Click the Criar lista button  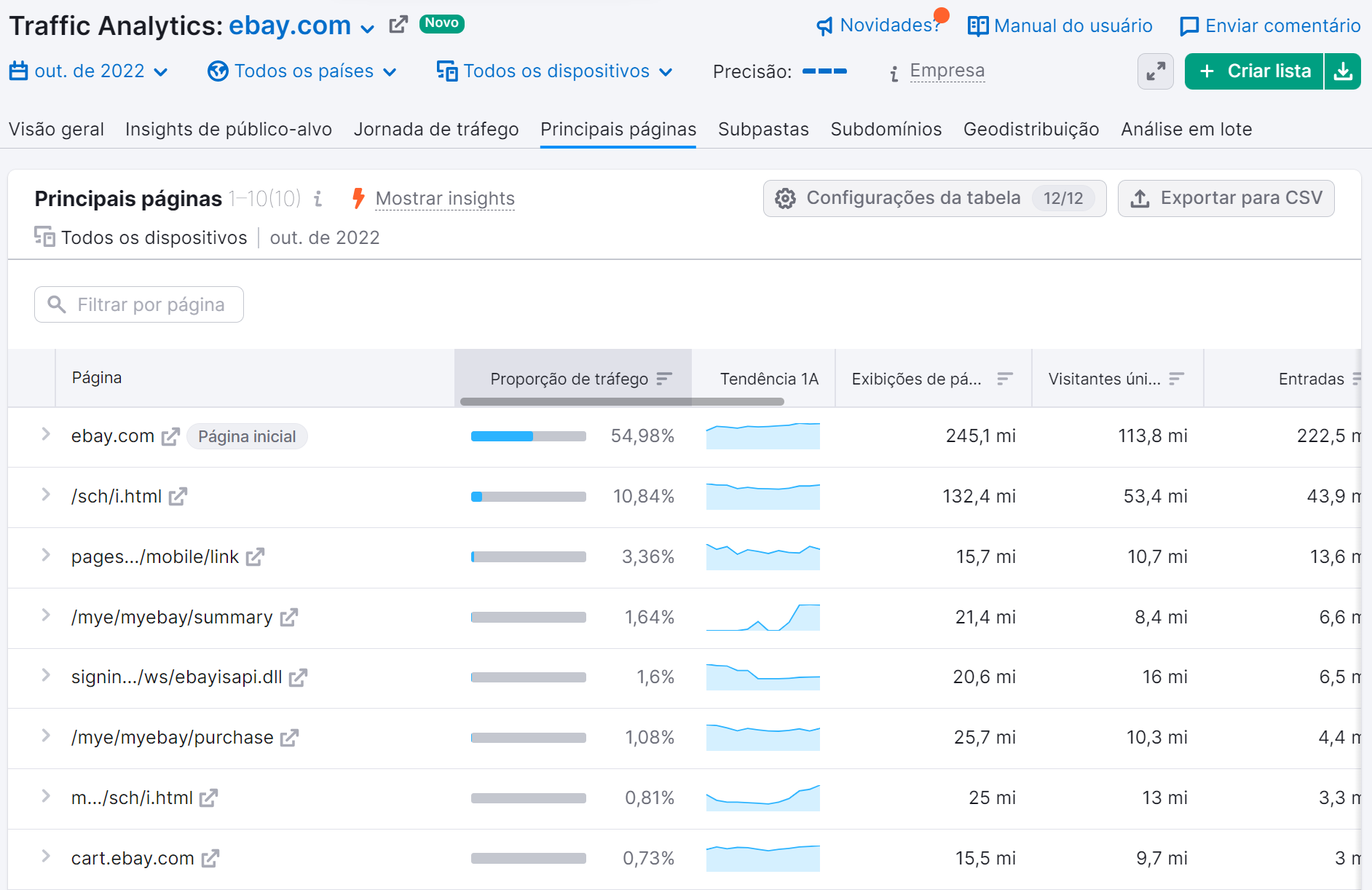tap(1254, 71)
